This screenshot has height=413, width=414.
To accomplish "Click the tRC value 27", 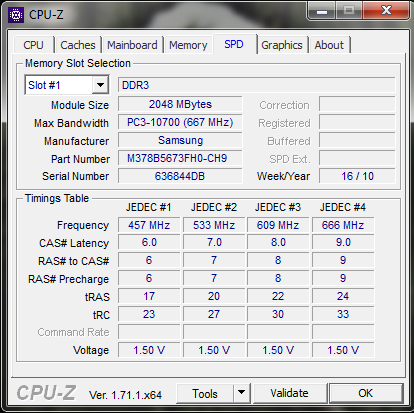I will [x=214, y=314].
